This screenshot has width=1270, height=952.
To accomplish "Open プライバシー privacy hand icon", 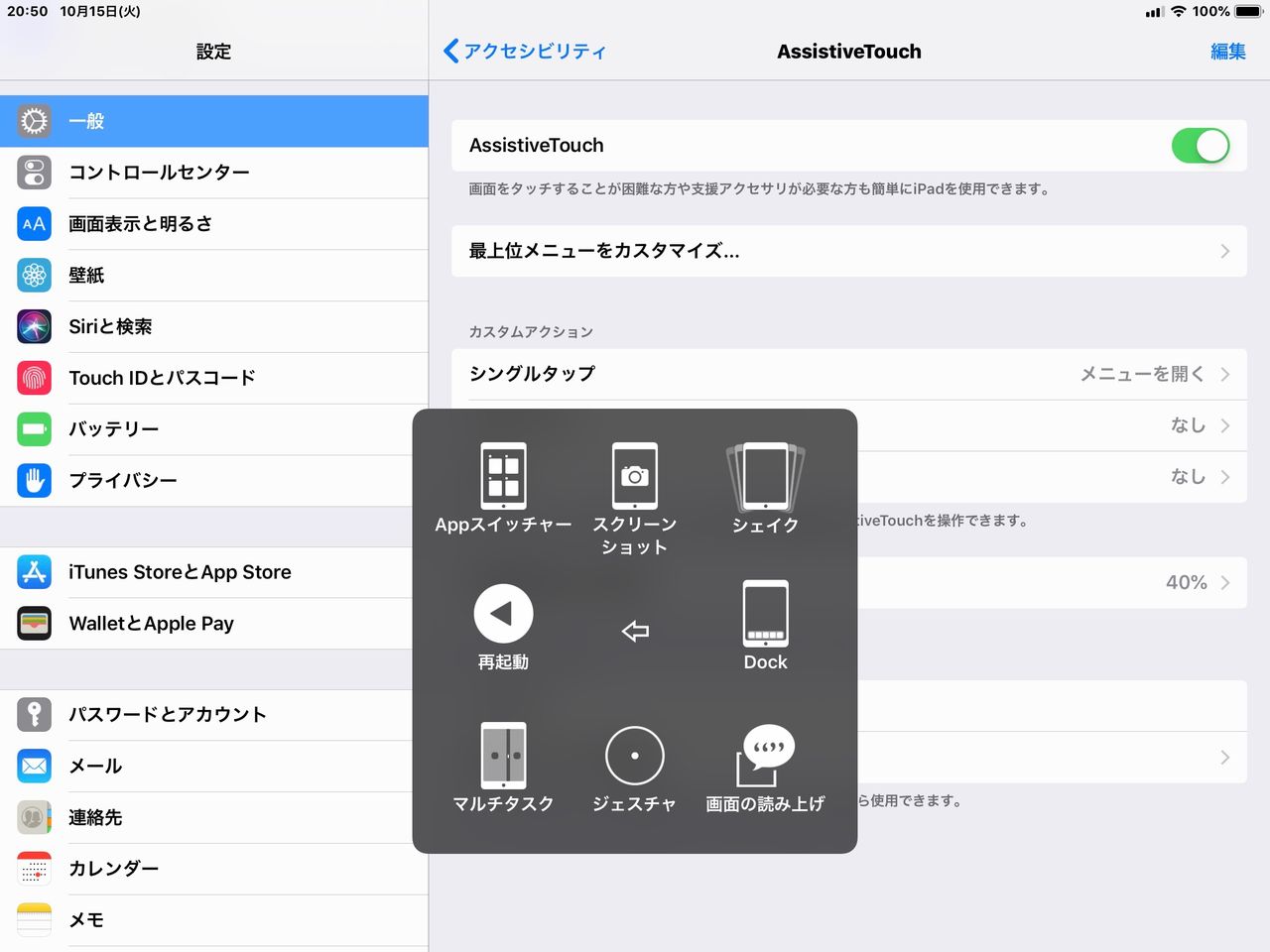I will [35, 481].
